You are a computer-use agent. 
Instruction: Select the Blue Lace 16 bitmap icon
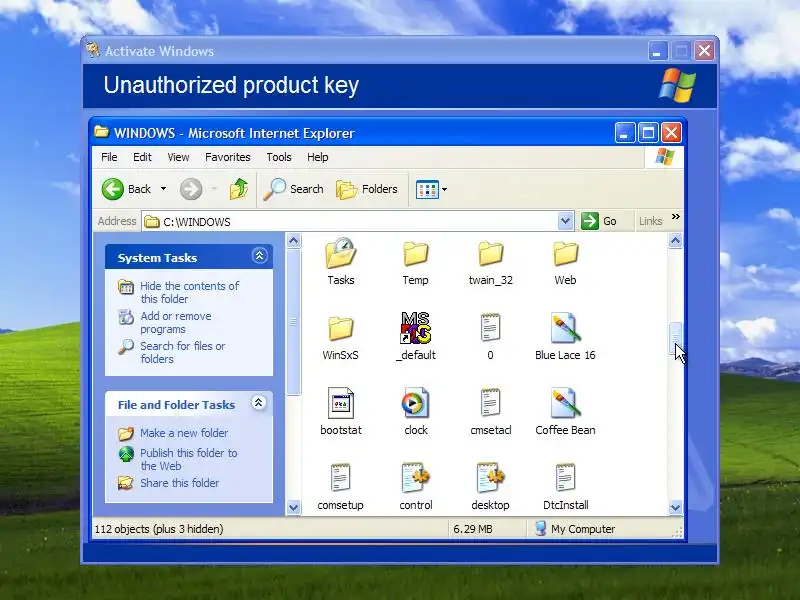565,328
